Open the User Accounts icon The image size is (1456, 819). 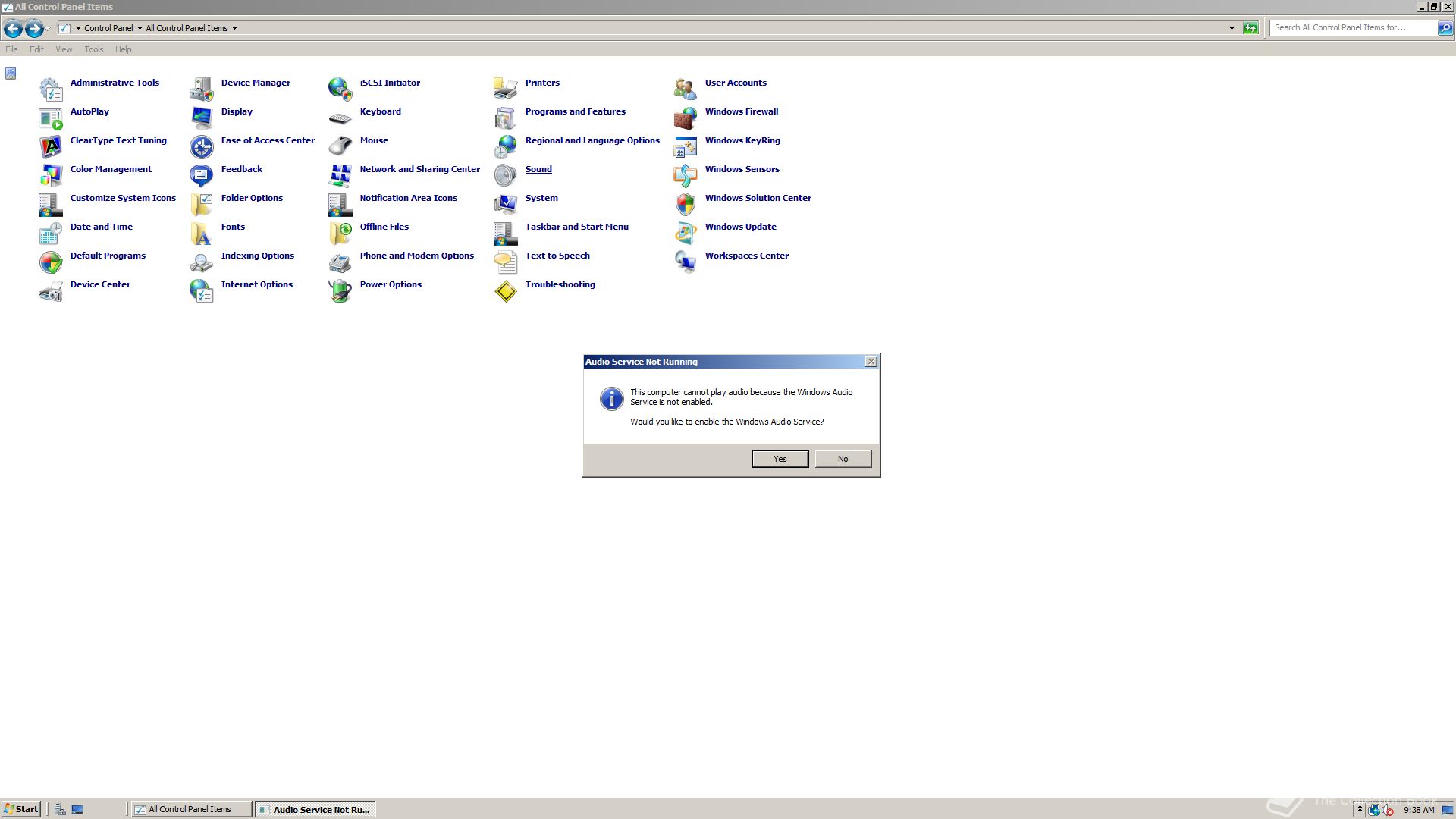point(686,89)
